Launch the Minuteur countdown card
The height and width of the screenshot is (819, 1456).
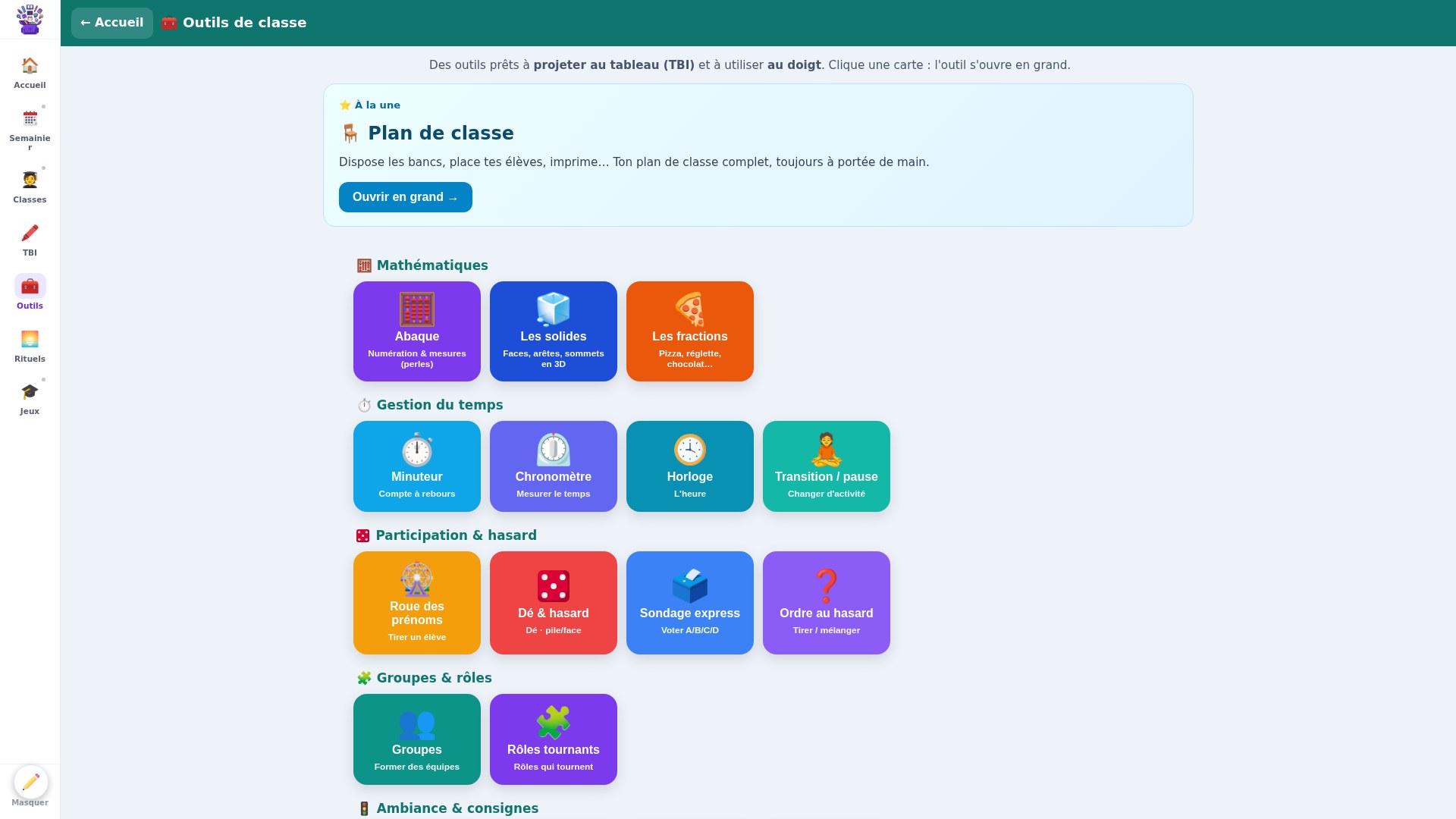click(417, 466)
